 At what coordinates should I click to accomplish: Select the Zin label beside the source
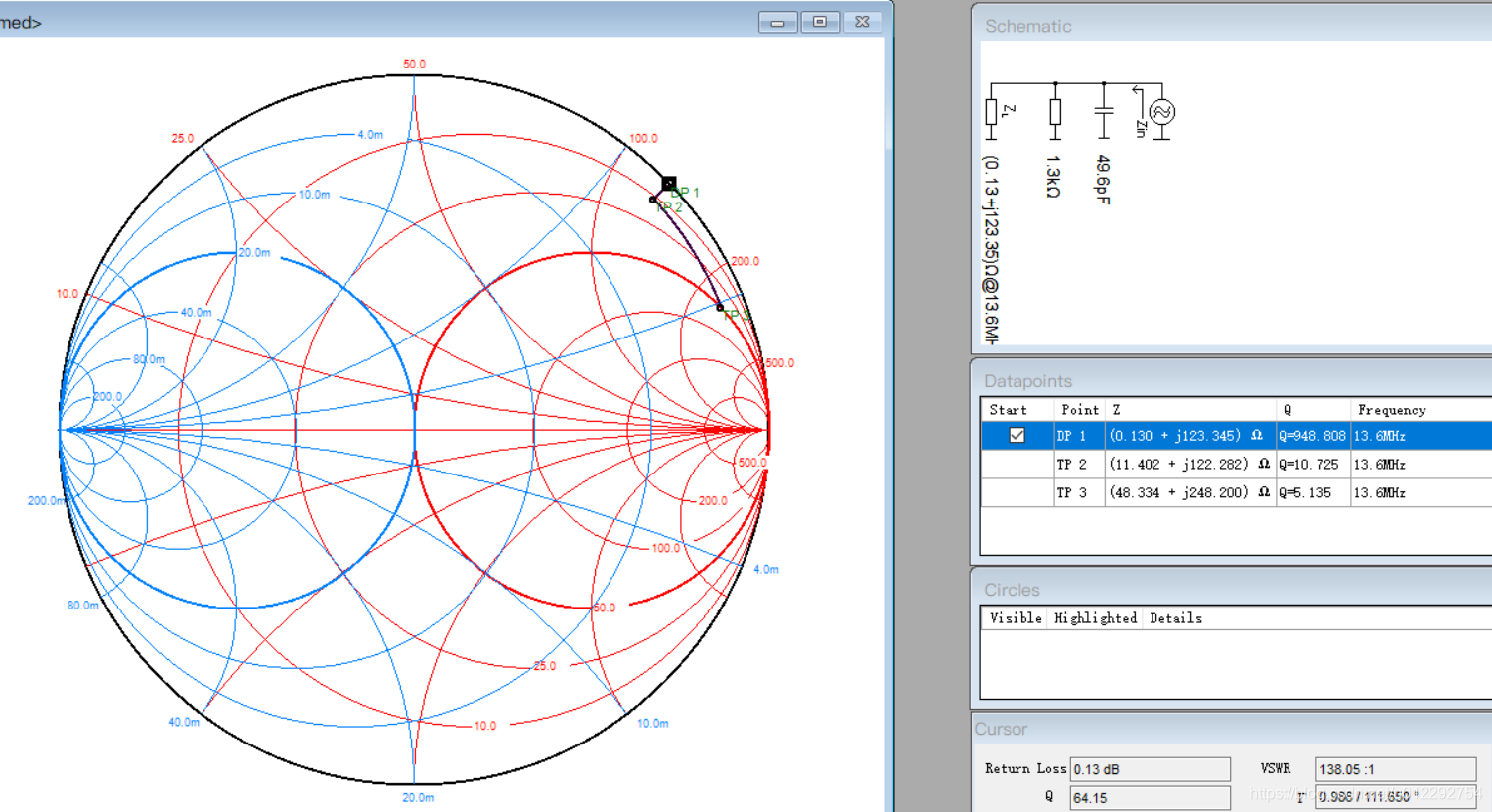point(1141,128)
